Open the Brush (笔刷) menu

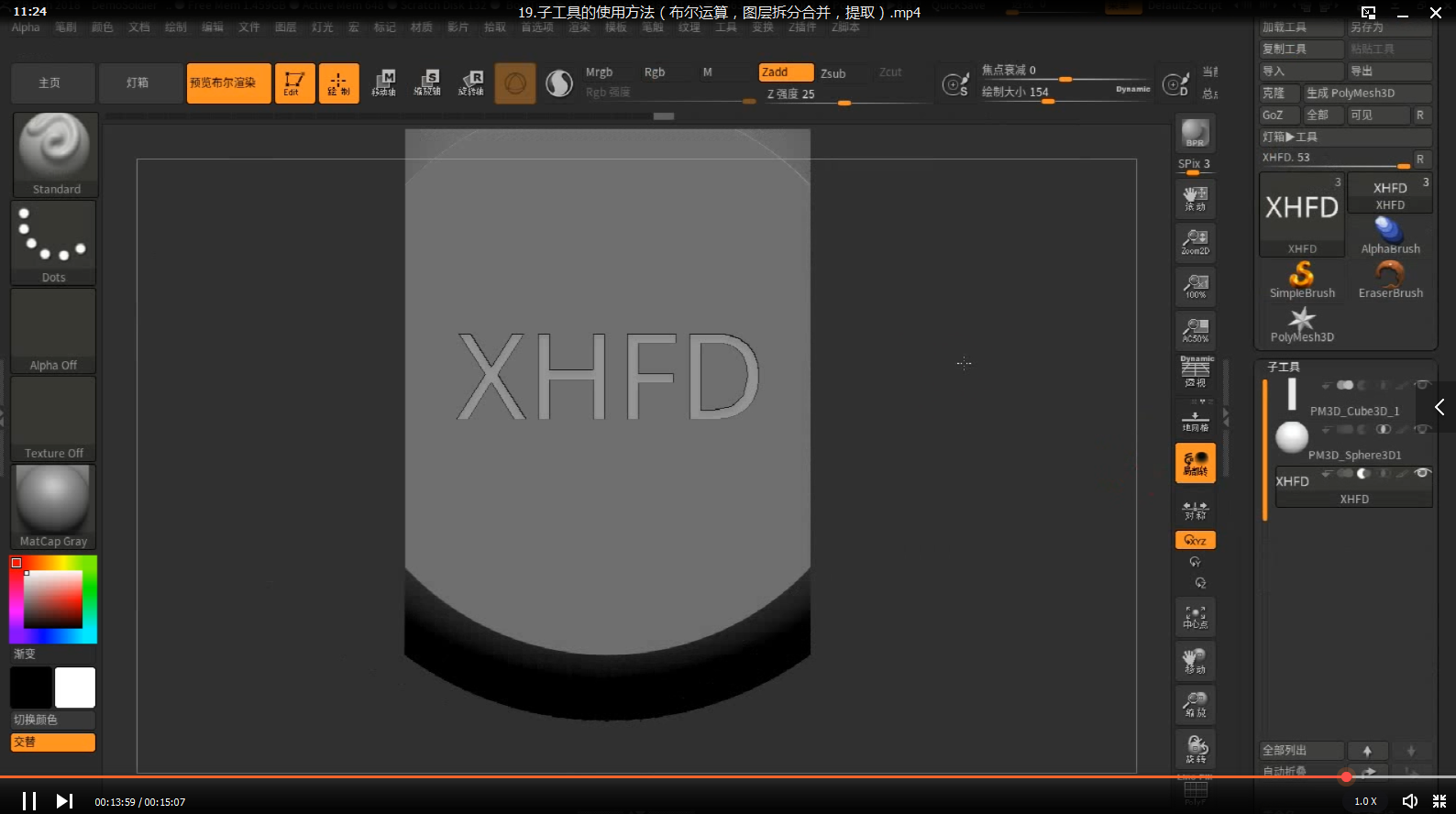(x=65, y=27)
